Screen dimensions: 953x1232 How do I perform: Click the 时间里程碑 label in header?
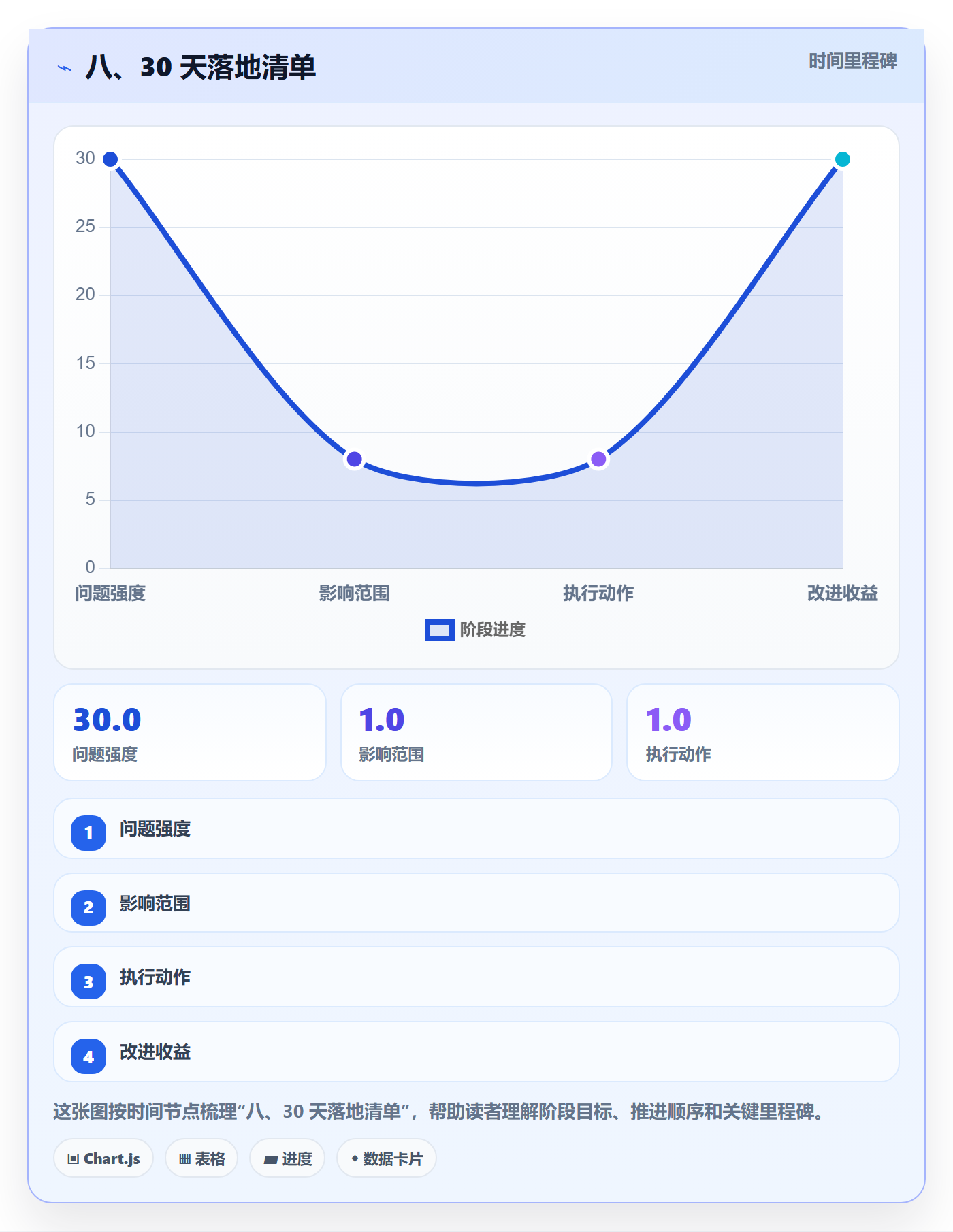pyautogui.click(x=852, y=61)
